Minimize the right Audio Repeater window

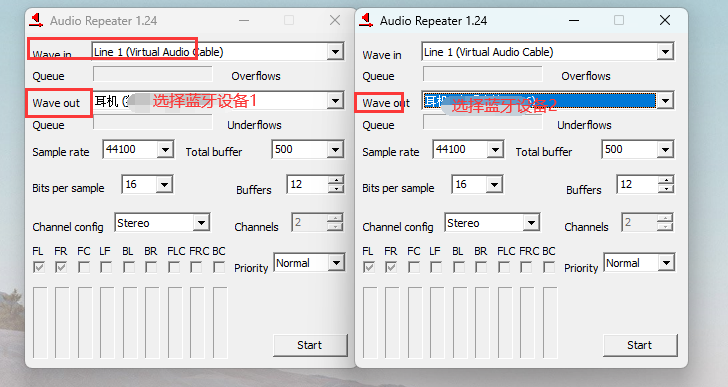(574, 20)
